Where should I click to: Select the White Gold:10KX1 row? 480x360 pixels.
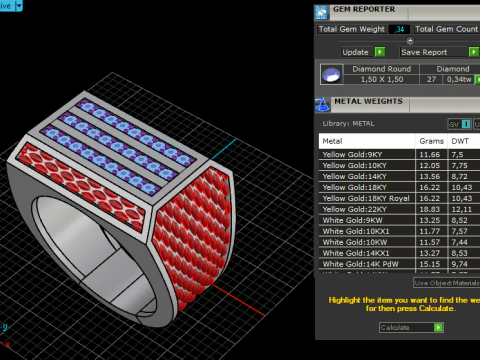(399, 231)
